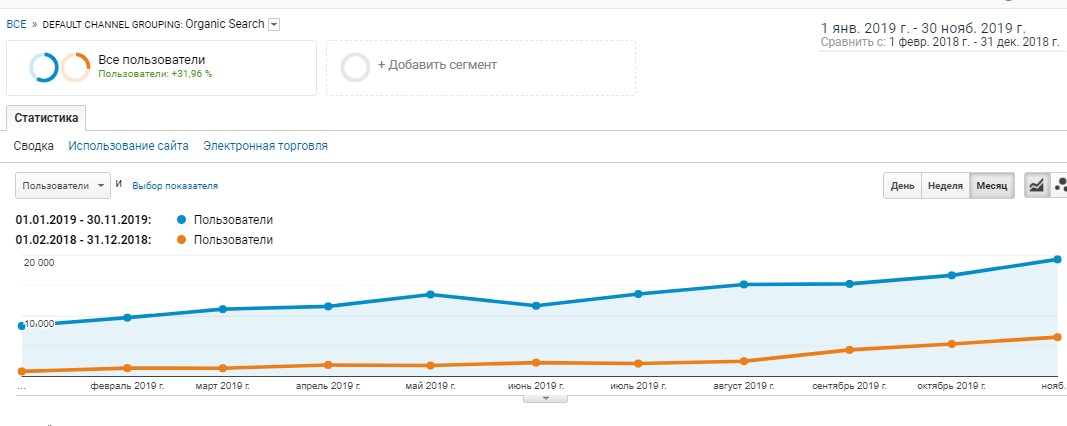This screenshot has width=1067, height=426.
Task: Select the Месяц granularity button
Action: click(x=992, y=186)
